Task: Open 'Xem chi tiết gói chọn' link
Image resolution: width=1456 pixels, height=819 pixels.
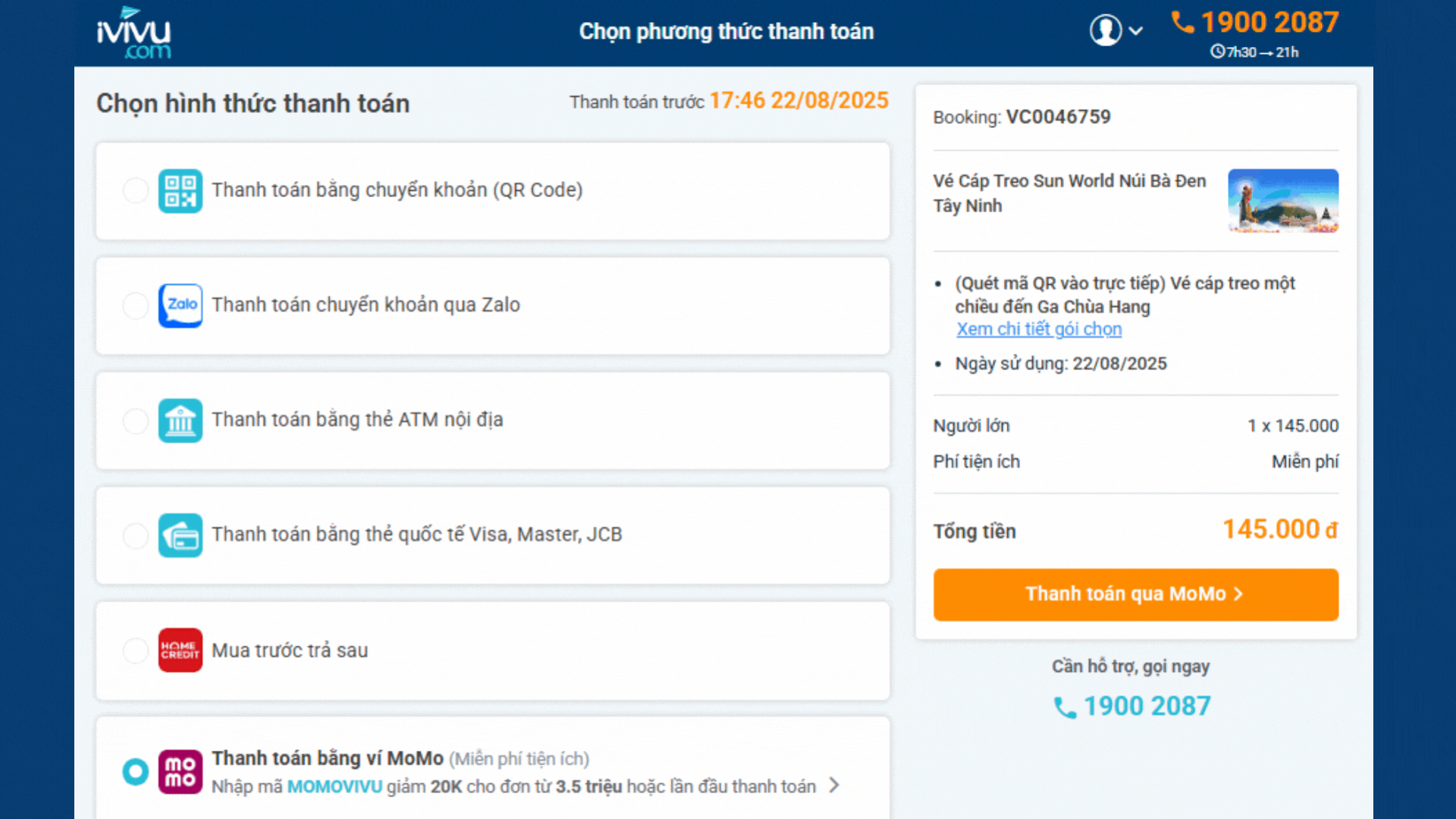Action: pyautogui.click(x=1039, y=329)
